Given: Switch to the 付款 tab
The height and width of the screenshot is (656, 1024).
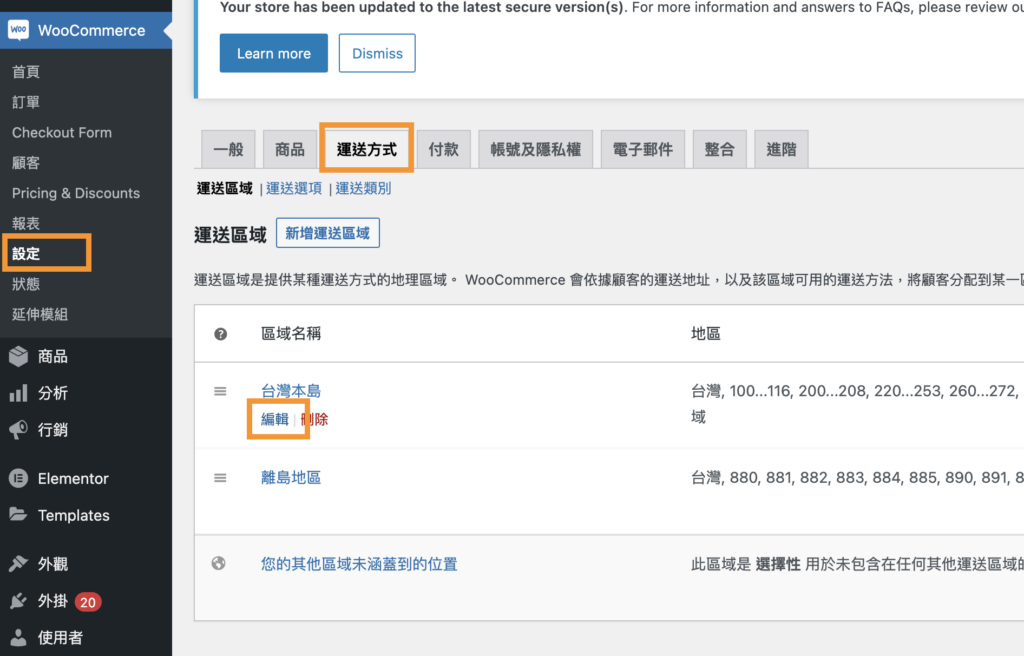Looking at the screenshot, I should [x=443, y=148].
